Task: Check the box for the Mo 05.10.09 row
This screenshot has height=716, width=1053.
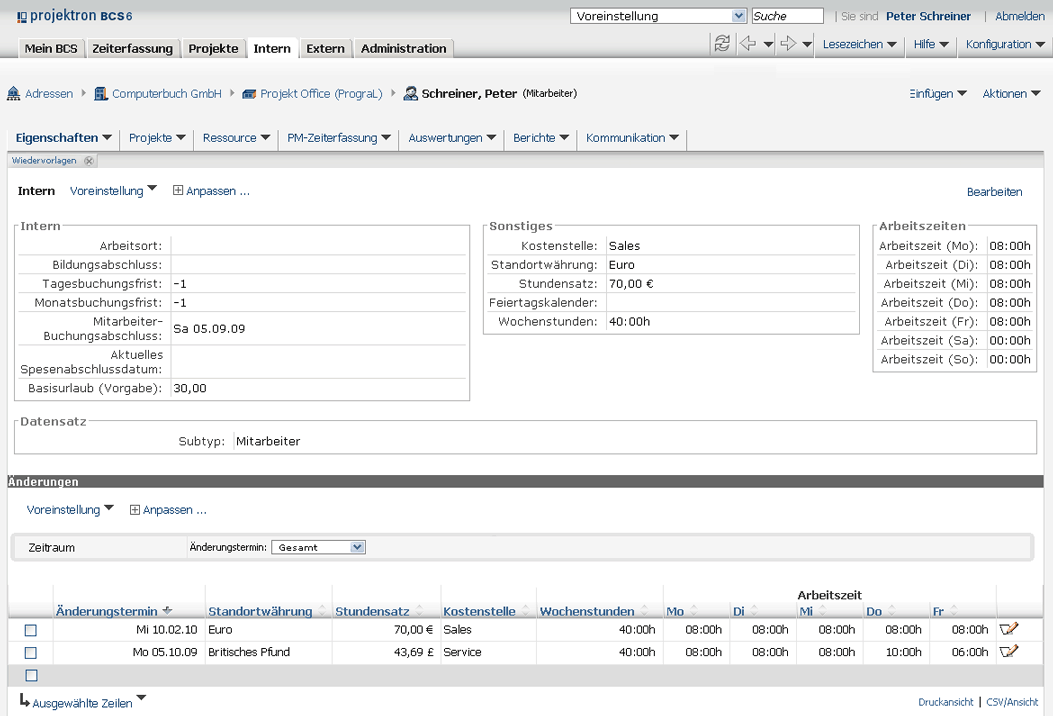Action: pyautogui.click(x=30, y=652)
